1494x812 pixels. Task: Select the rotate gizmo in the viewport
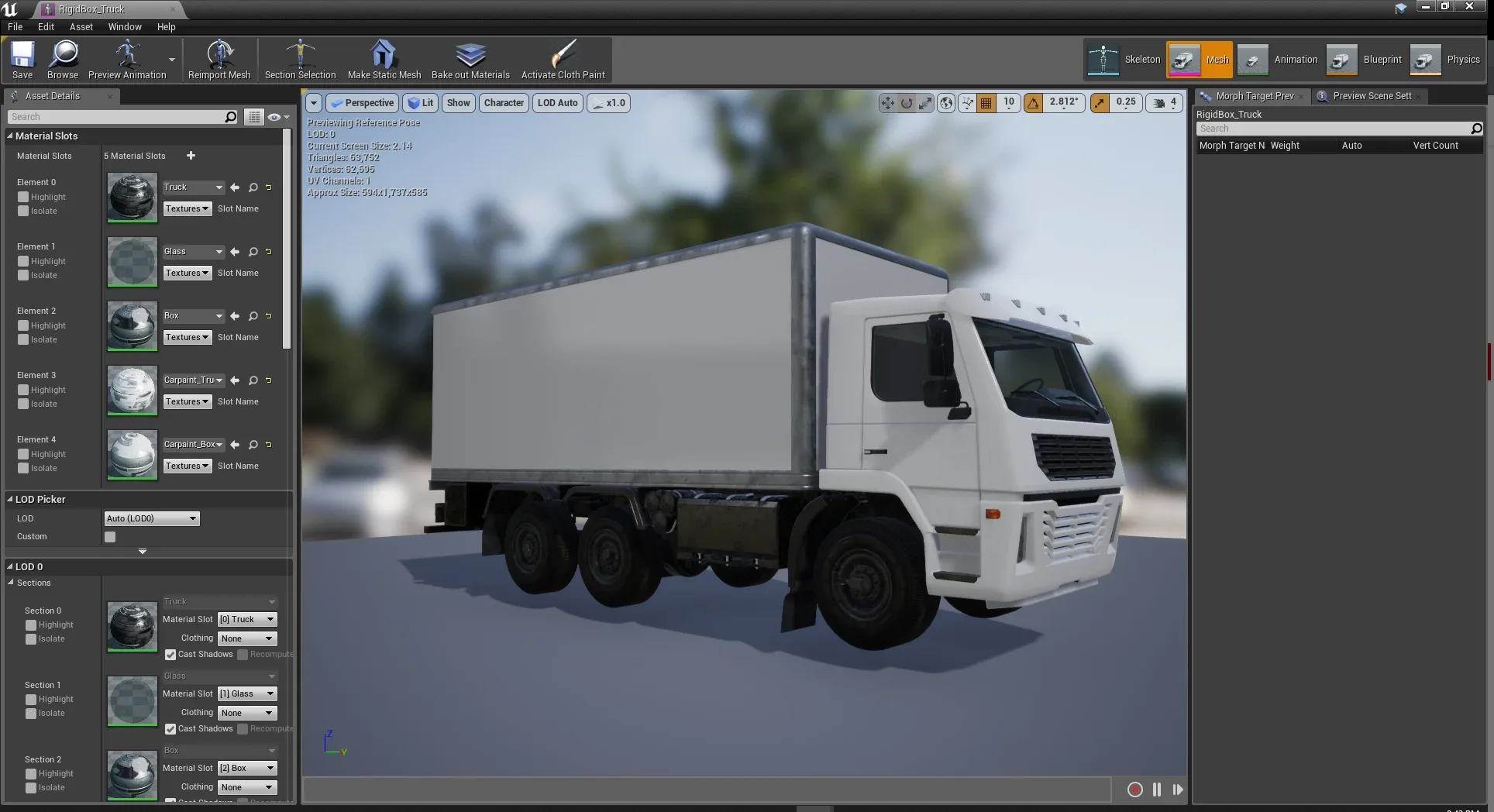[906, 103]
